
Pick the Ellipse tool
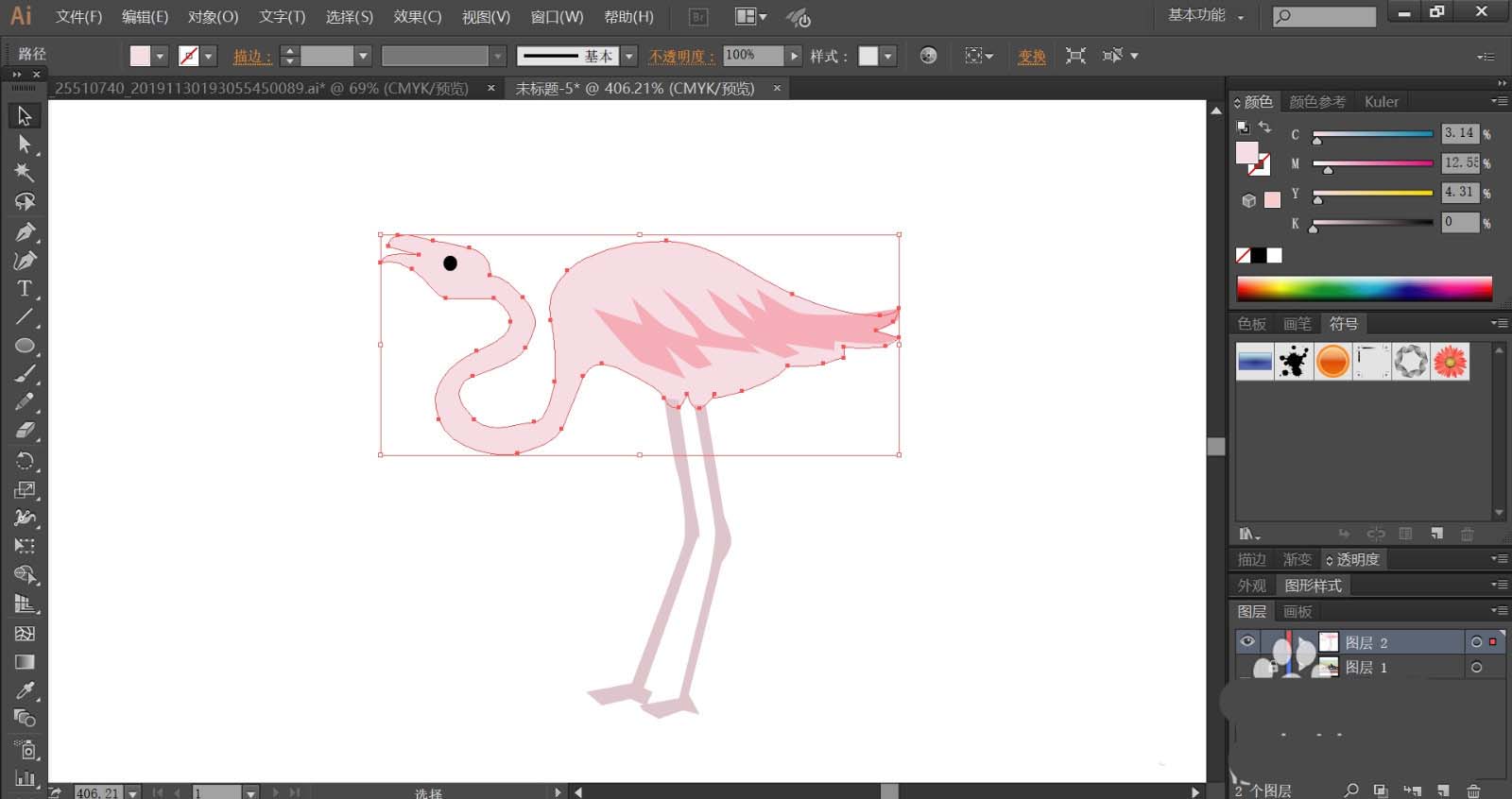tap(25, 346)
